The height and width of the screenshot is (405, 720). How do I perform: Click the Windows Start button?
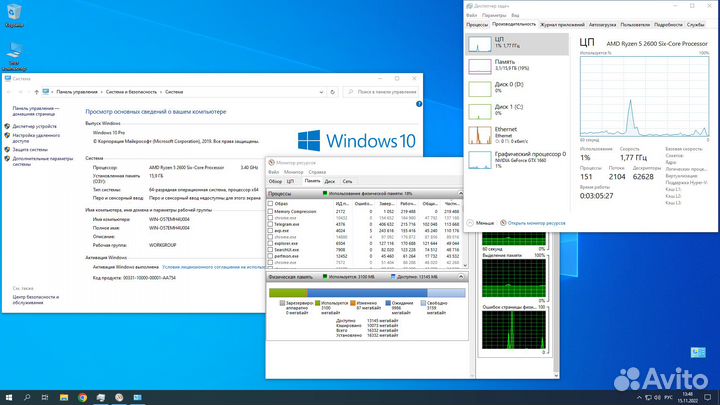tap(10, 397)
